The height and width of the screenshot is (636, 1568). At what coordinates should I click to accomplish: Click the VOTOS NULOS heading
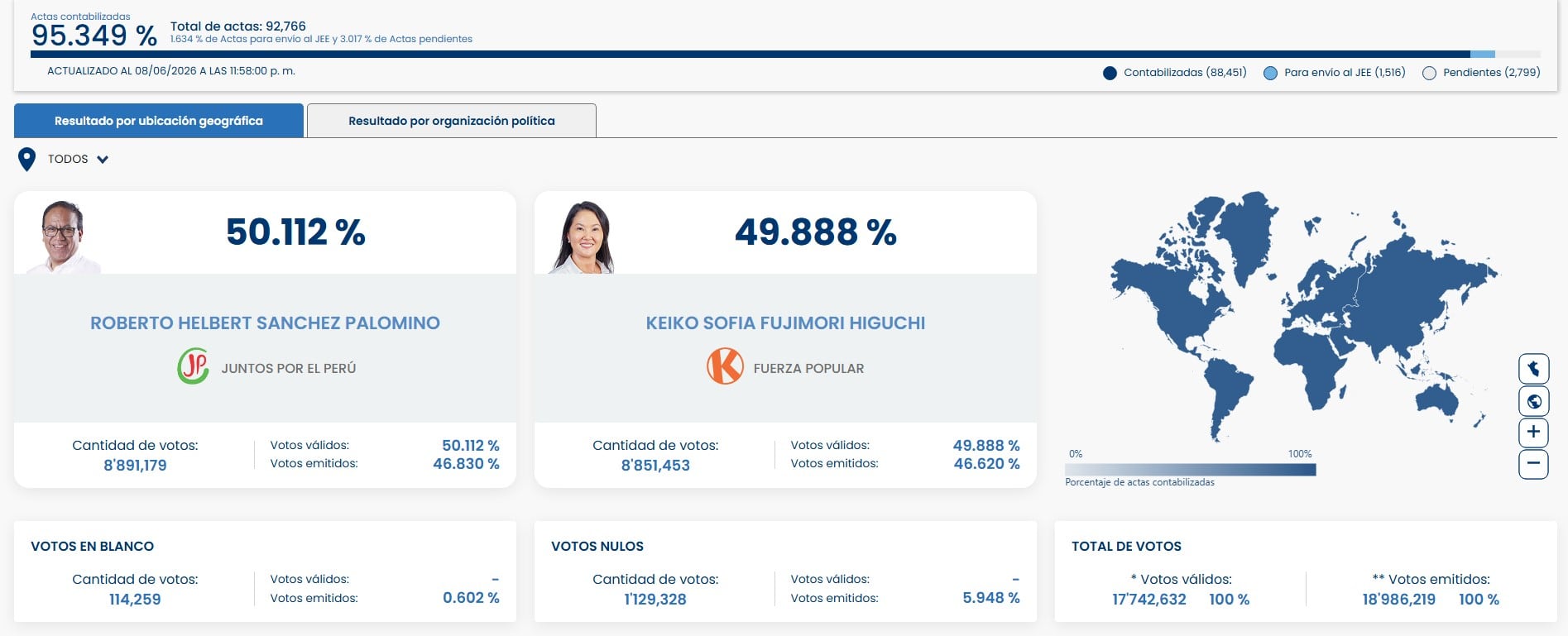point(597,547)
